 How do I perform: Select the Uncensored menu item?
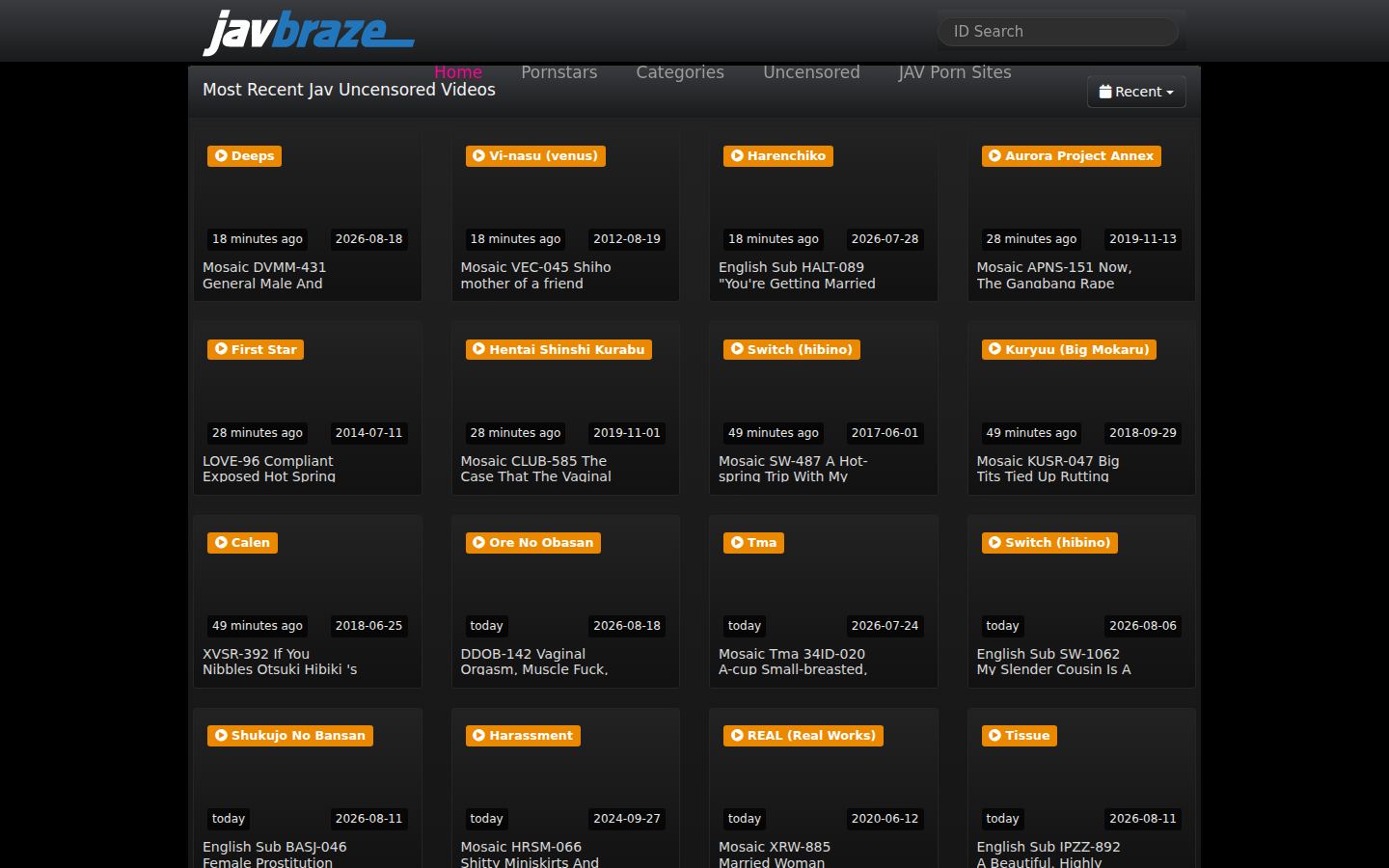pyautogui.click(x=811, y=72)
